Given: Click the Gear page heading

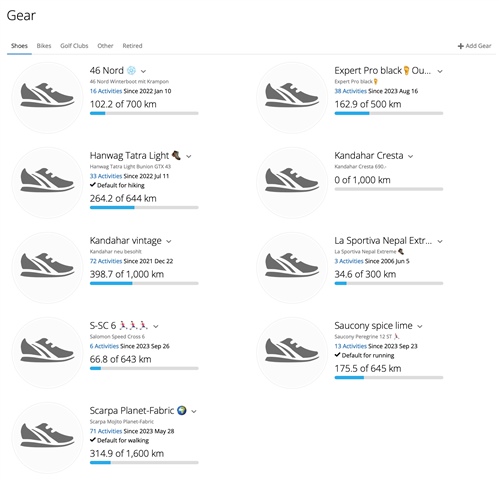Looking at the screenshot, I should [x=21, y=15].
